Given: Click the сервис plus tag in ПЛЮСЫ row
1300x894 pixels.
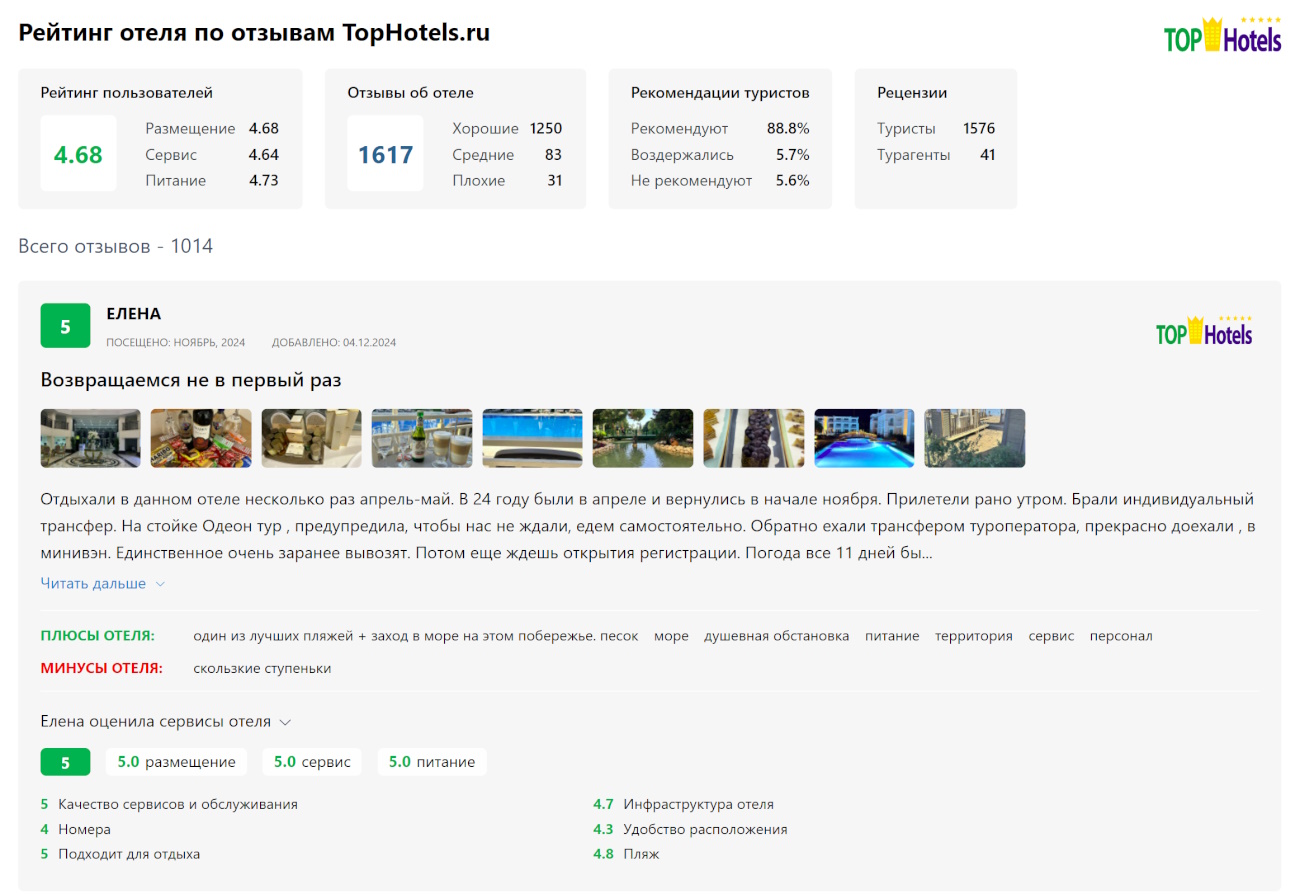Looking at the screenshot, I should click(1051, 636).
